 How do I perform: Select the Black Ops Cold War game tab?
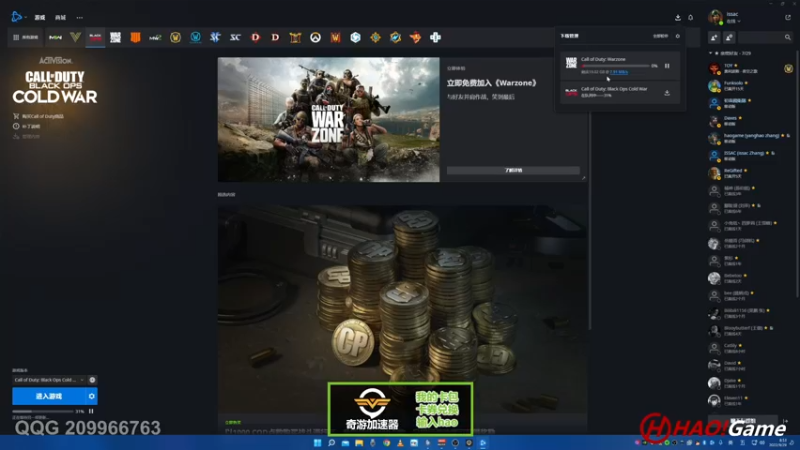(x=95, y=37)
